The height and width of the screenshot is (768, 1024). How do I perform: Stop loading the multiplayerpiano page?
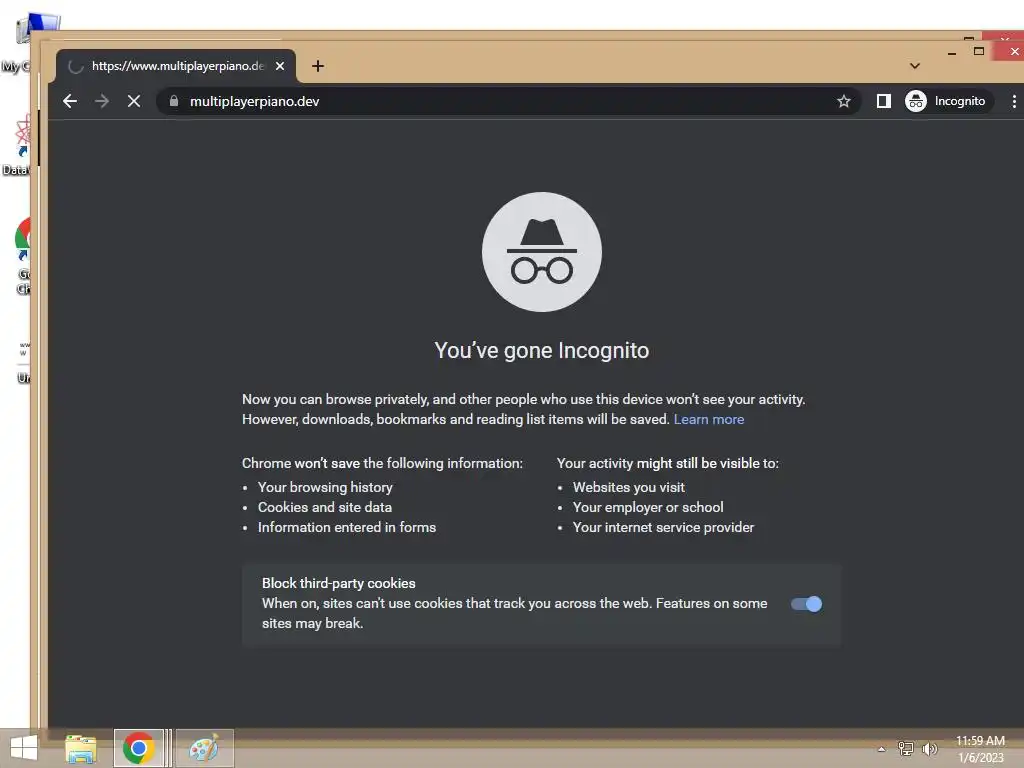point(134,101)
